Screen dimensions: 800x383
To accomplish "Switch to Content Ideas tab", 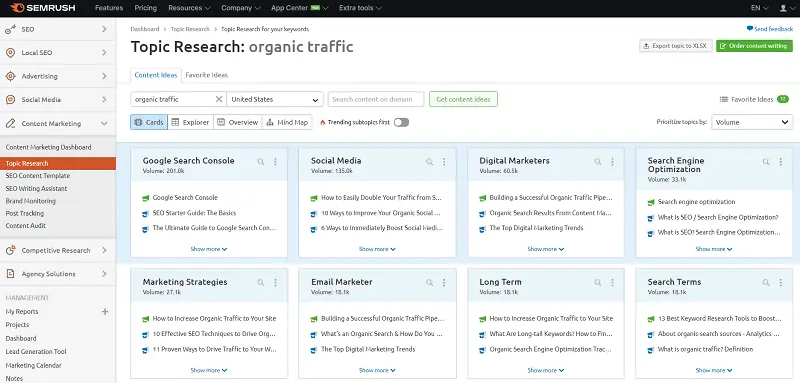I will (156, 75).
